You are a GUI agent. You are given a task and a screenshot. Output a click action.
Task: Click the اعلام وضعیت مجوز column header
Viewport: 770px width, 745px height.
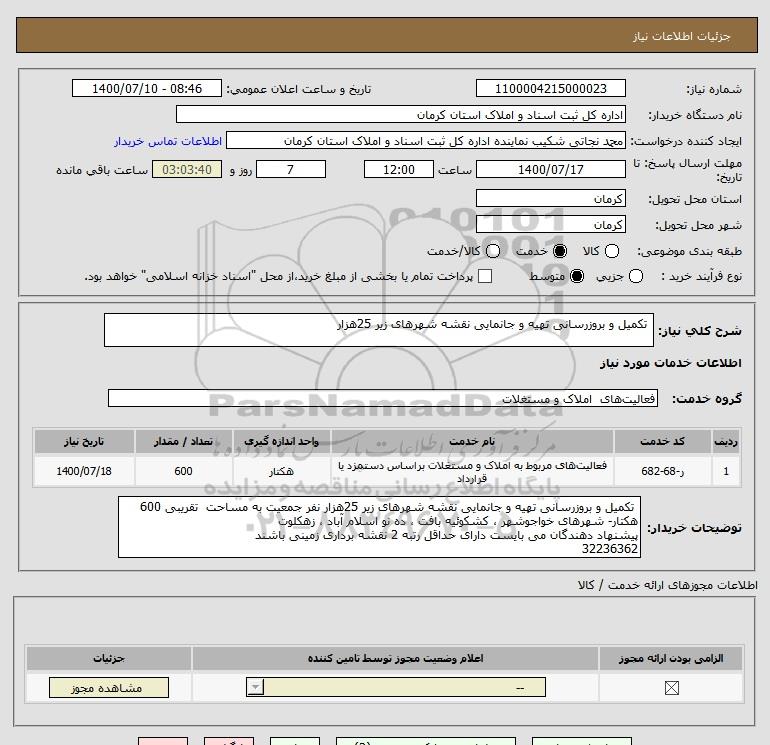point(395,658)
